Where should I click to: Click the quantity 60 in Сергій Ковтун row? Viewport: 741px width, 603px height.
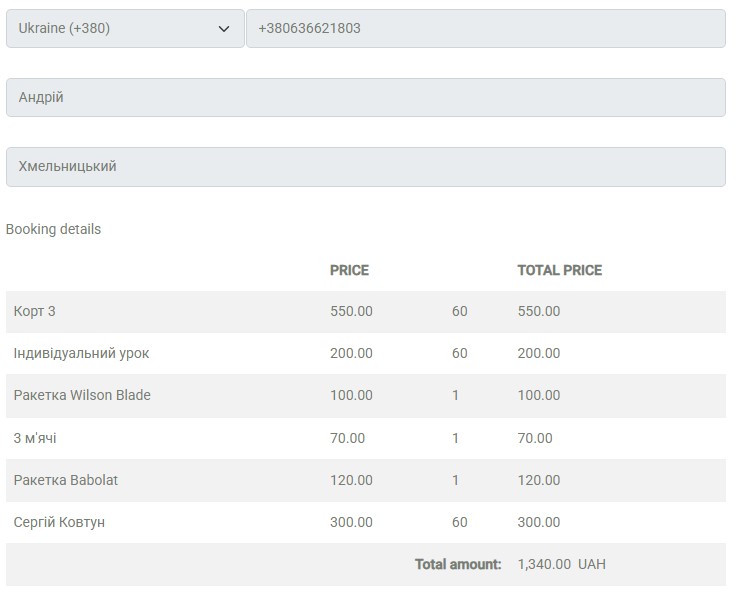459,522
